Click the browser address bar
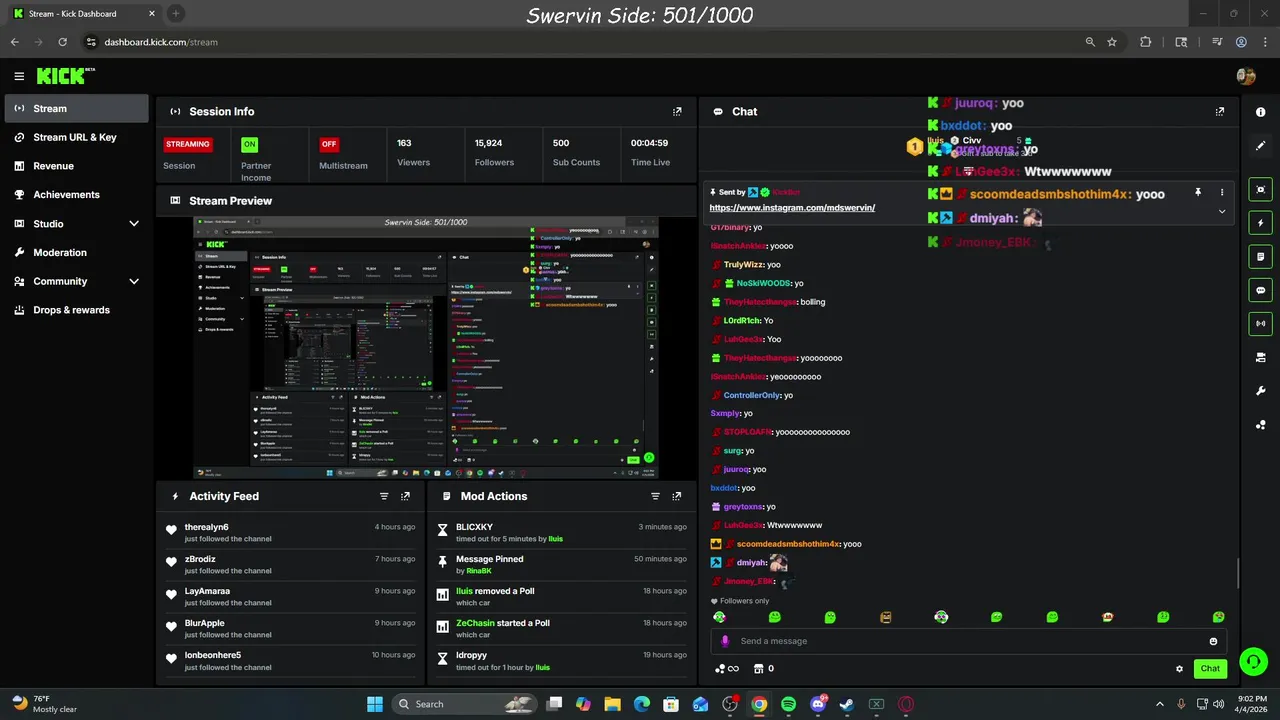 pyautogui.click(x=580, y=42)
